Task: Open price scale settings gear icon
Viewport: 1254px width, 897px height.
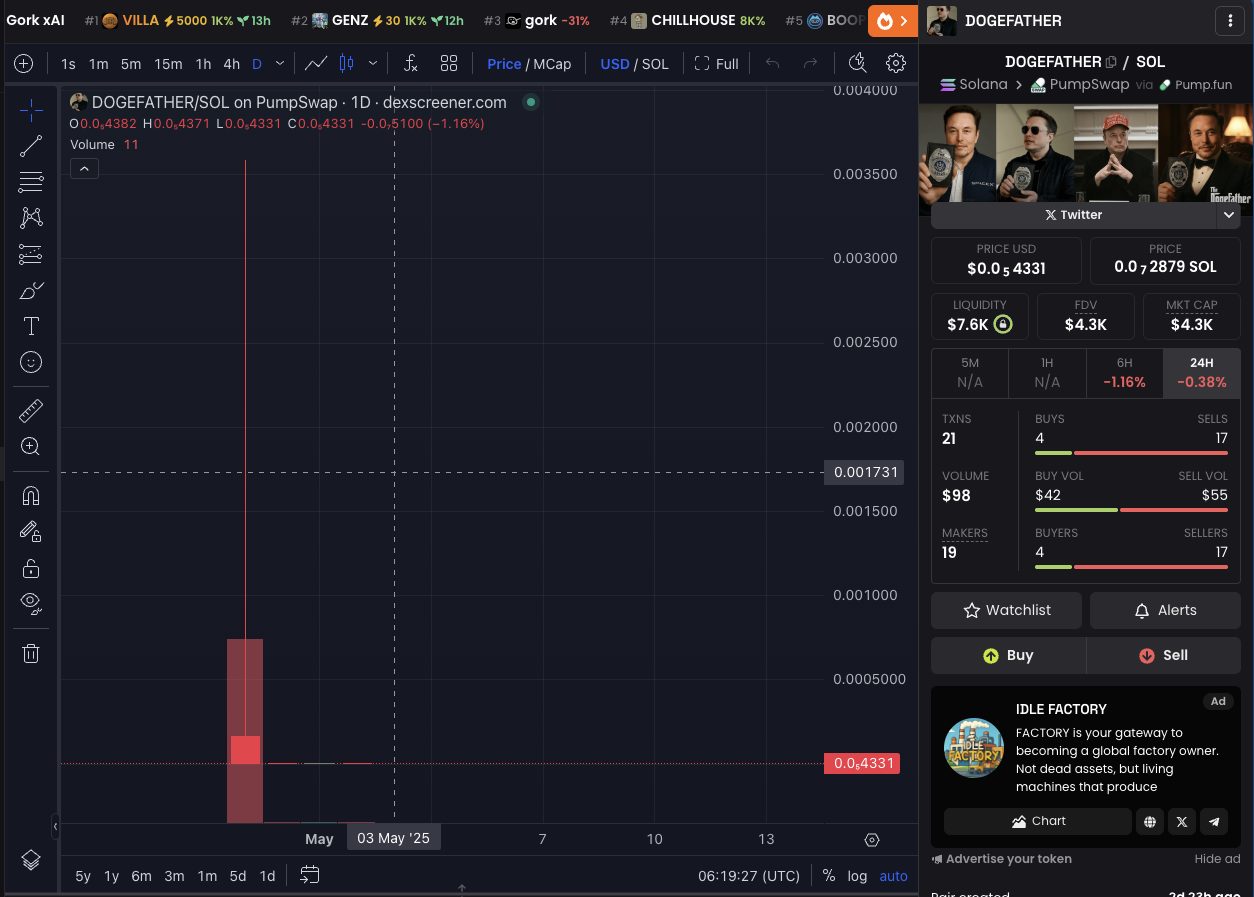Action: [x=872, y=840]
